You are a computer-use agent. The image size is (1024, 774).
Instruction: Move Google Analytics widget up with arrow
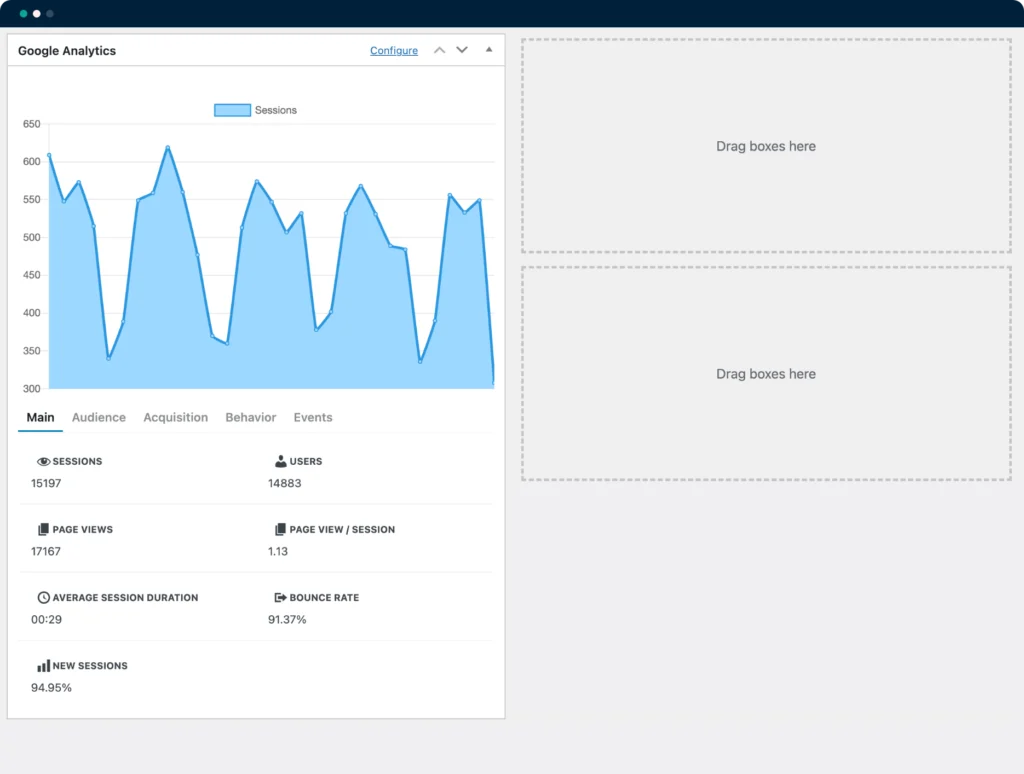439,50
